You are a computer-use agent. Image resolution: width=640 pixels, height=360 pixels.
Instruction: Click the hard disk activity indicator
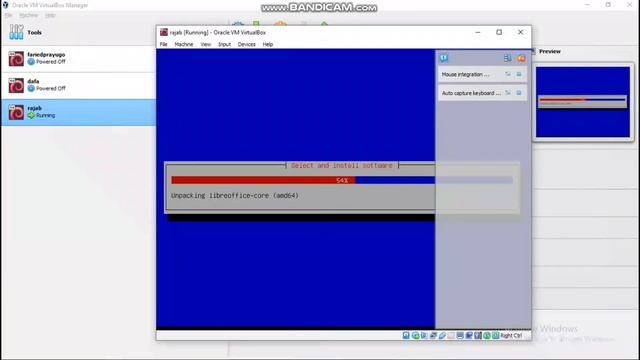click(x=406, y=336)
